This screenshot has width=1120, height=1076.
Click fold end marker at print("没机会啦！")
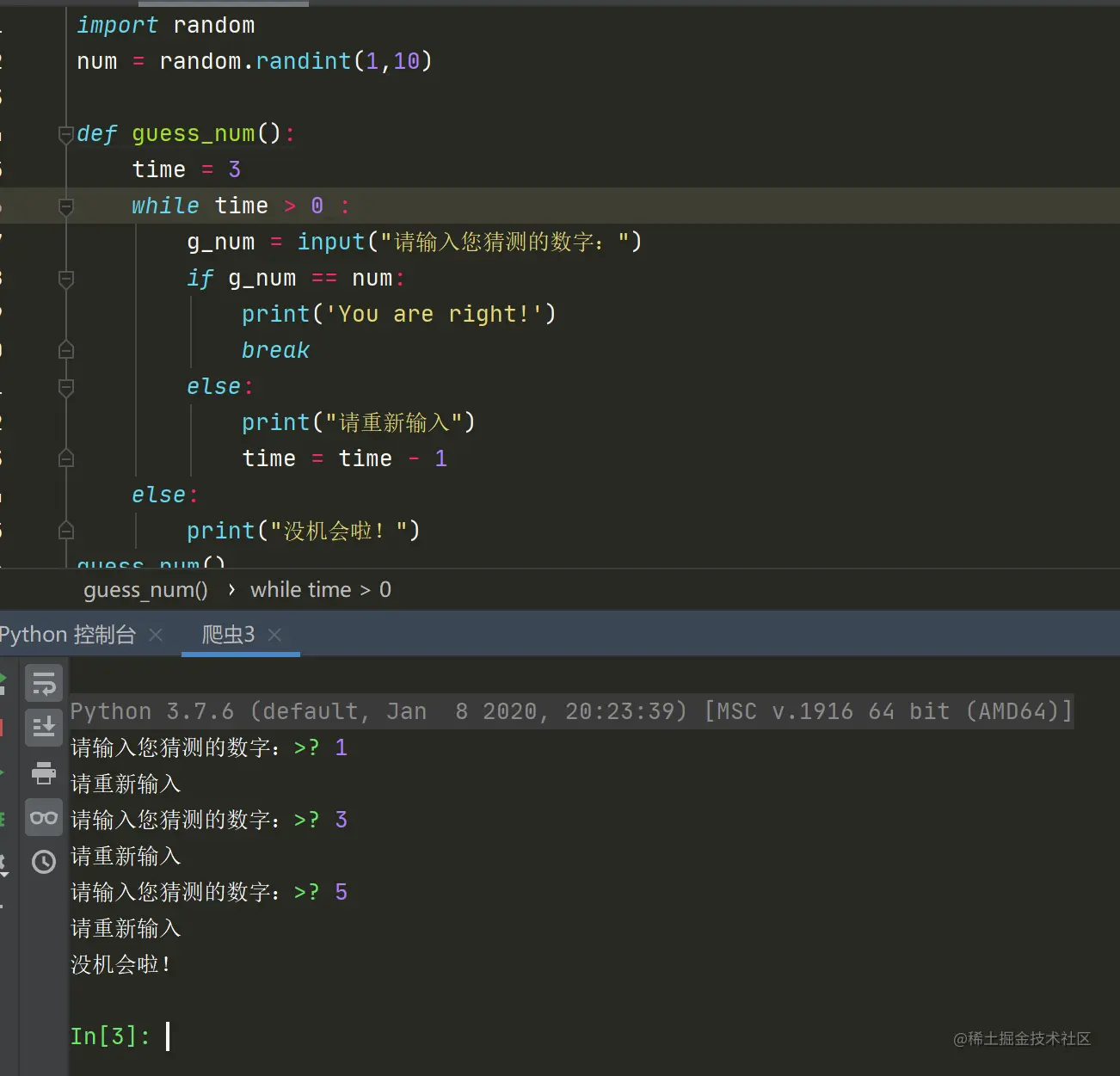[66, 532]
